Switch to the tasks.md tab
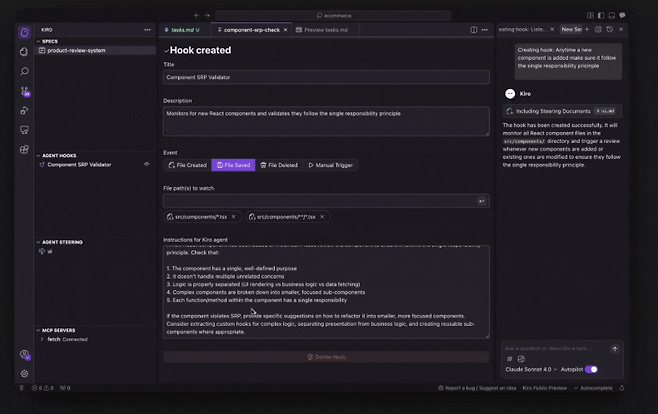Viewport: 658px width, 414px height. tap(187, 30)
